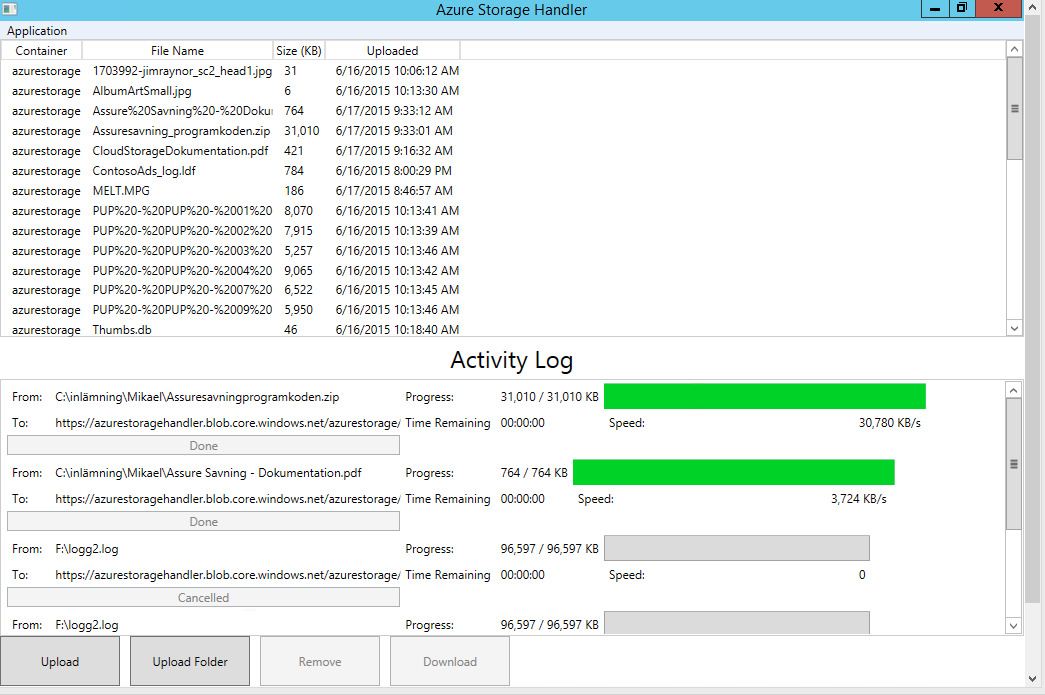Select file CloudStorageDokumentation.pdf
The width and height of the screenshot is (1045, 695).
coord(181,151)
